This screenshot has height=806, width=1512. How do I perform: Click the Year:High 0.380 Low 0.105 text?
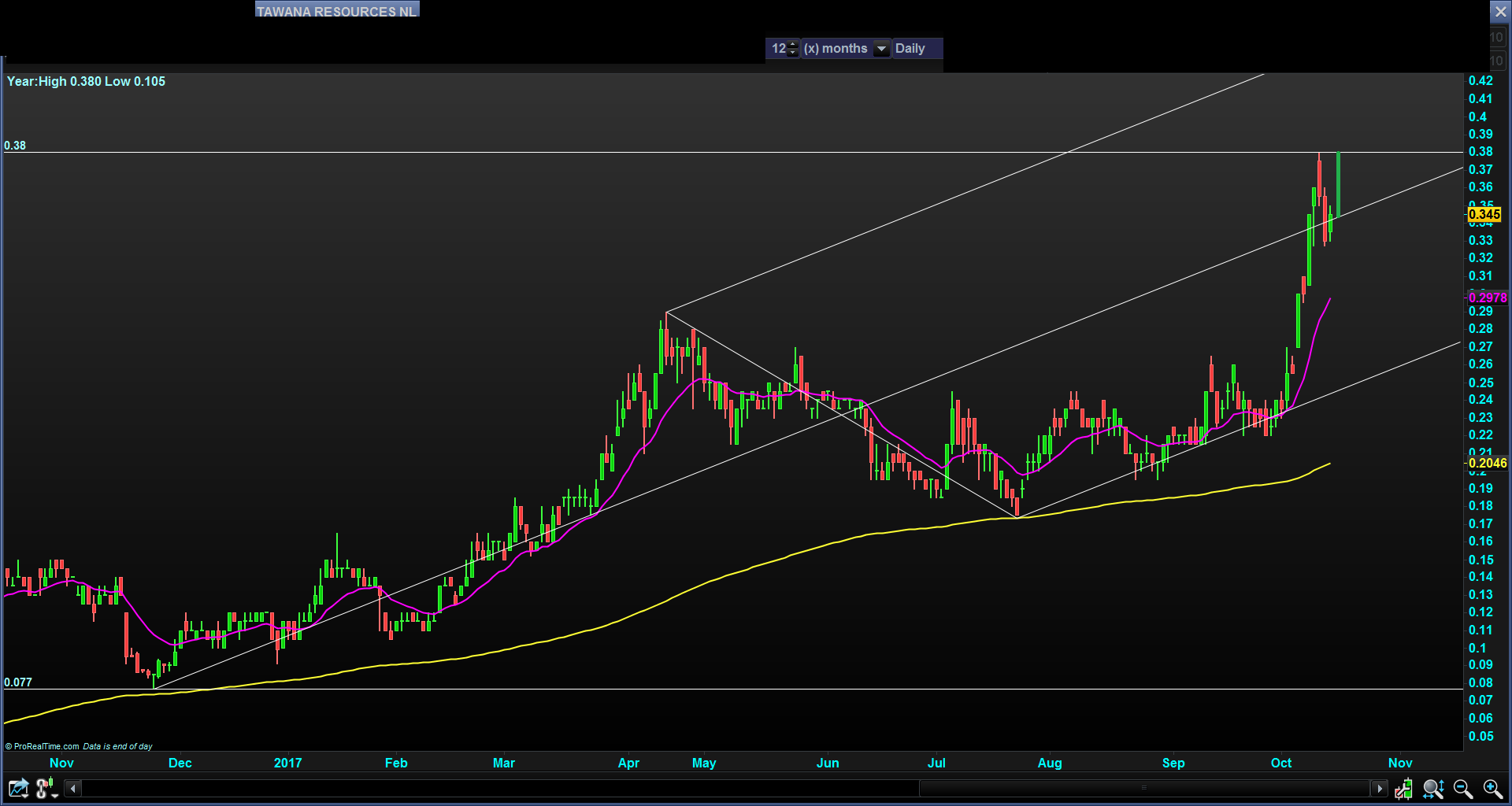point(86,81)
